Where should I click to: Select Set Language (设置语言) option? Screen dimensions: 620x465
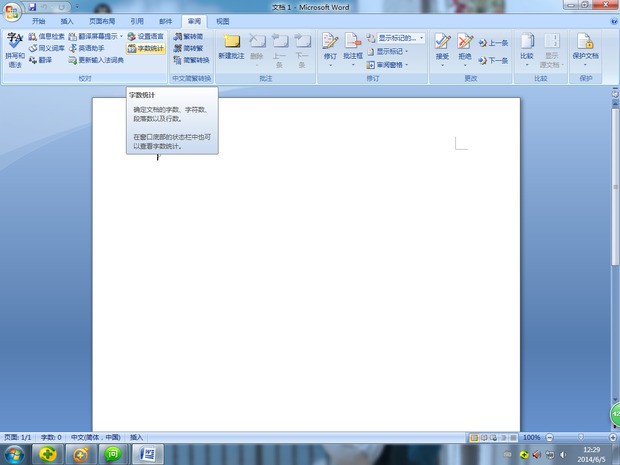145,36
